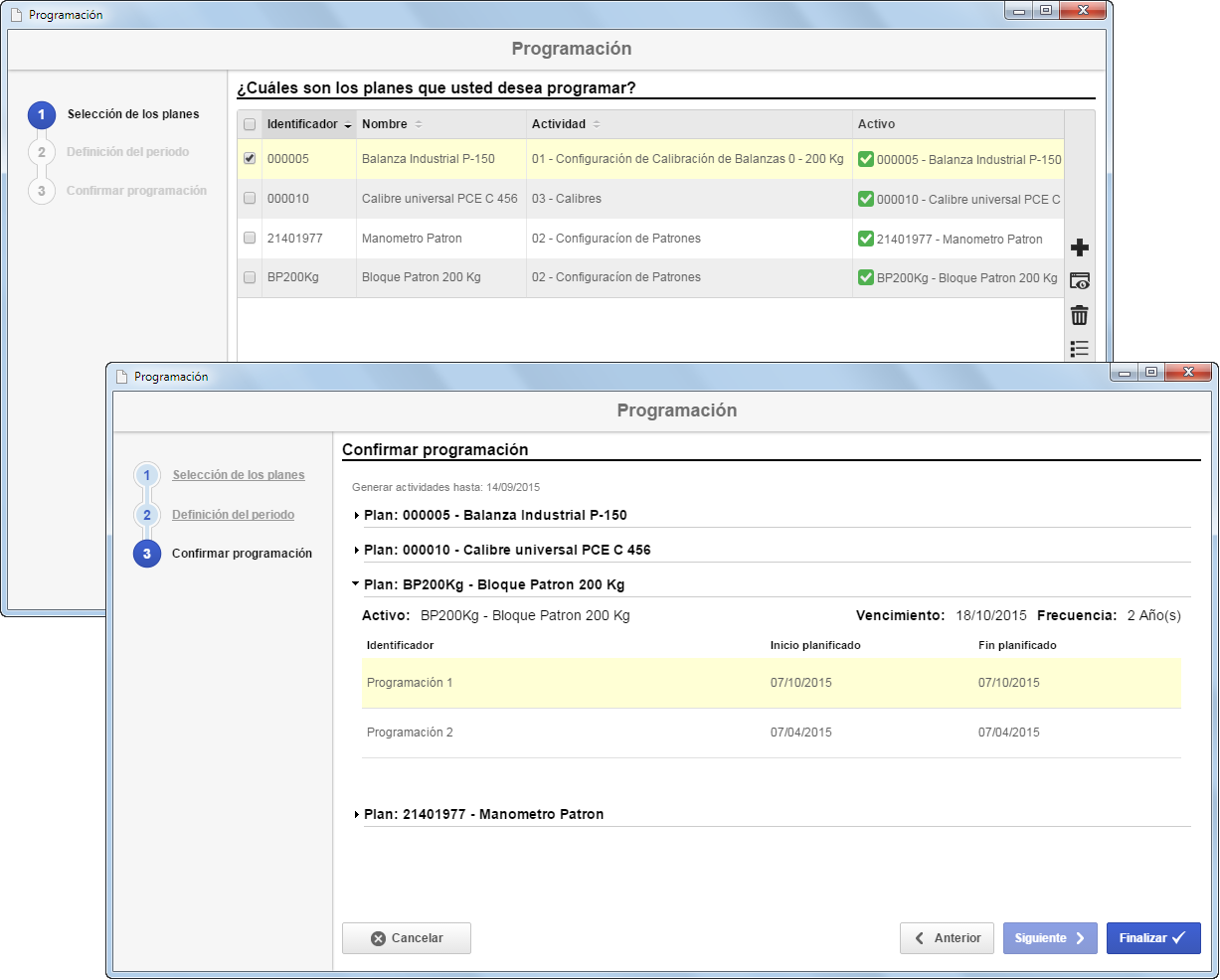The height and width of the screenshot is (980, 1220).
Task: Go to Selección de los planes step link
Action: click(239, 475)
